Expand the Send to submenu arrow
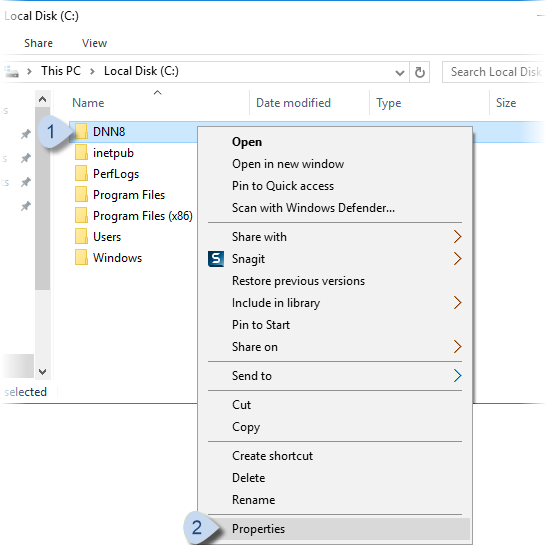This screenshot has width=547, height=545. point(457,376)
